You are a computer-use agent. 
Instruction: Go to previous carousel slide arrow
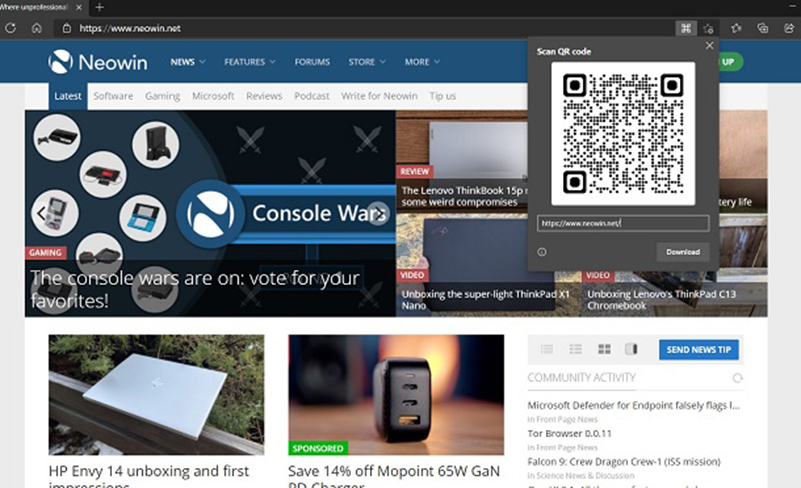(x=41, y=214)
